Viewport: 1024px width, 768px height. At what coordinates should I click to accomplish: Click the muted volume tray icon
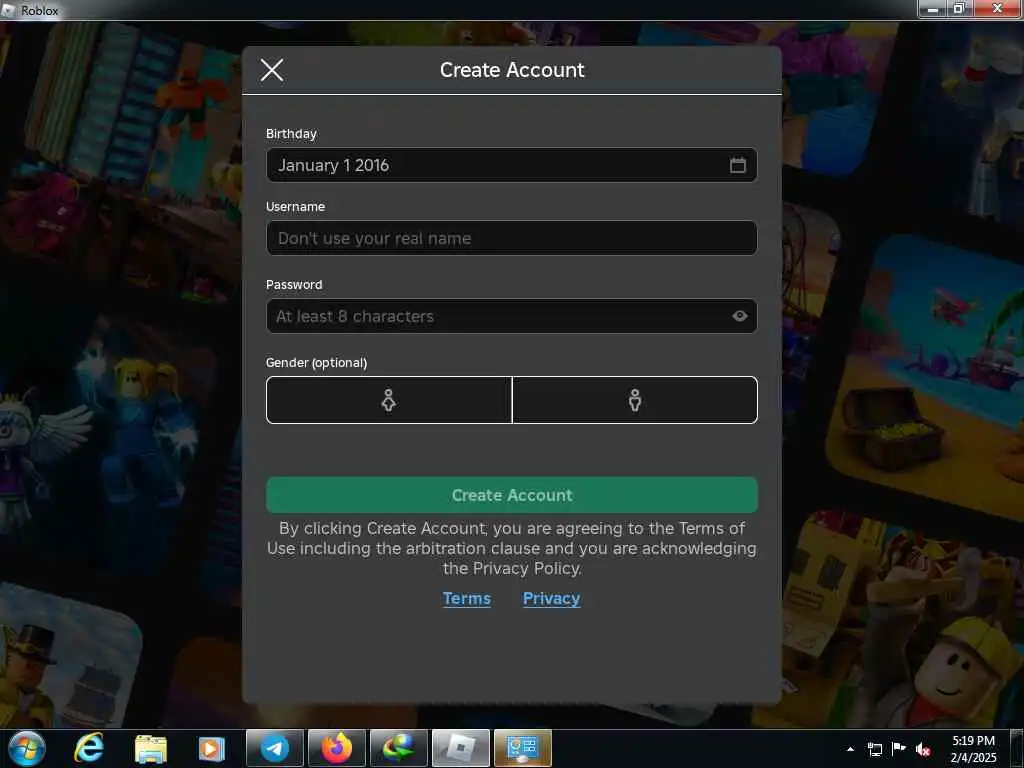(x=923, y=749)
